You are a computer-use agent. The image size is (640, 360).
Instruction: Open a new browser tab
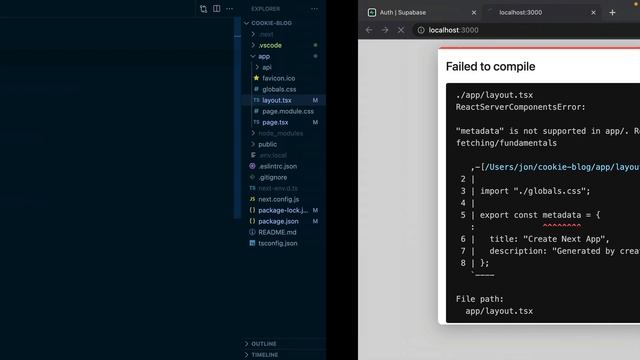[612, 13]
